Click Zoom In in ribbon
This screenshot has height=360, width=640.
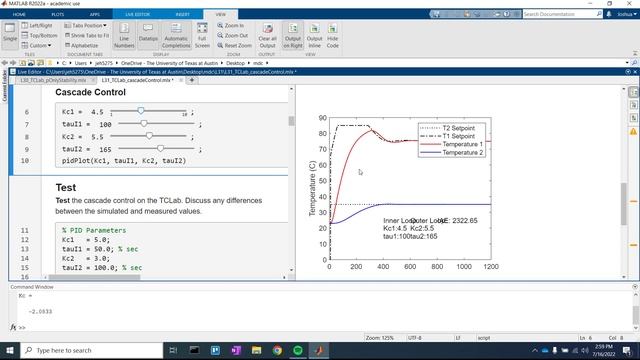coord(231,25)
